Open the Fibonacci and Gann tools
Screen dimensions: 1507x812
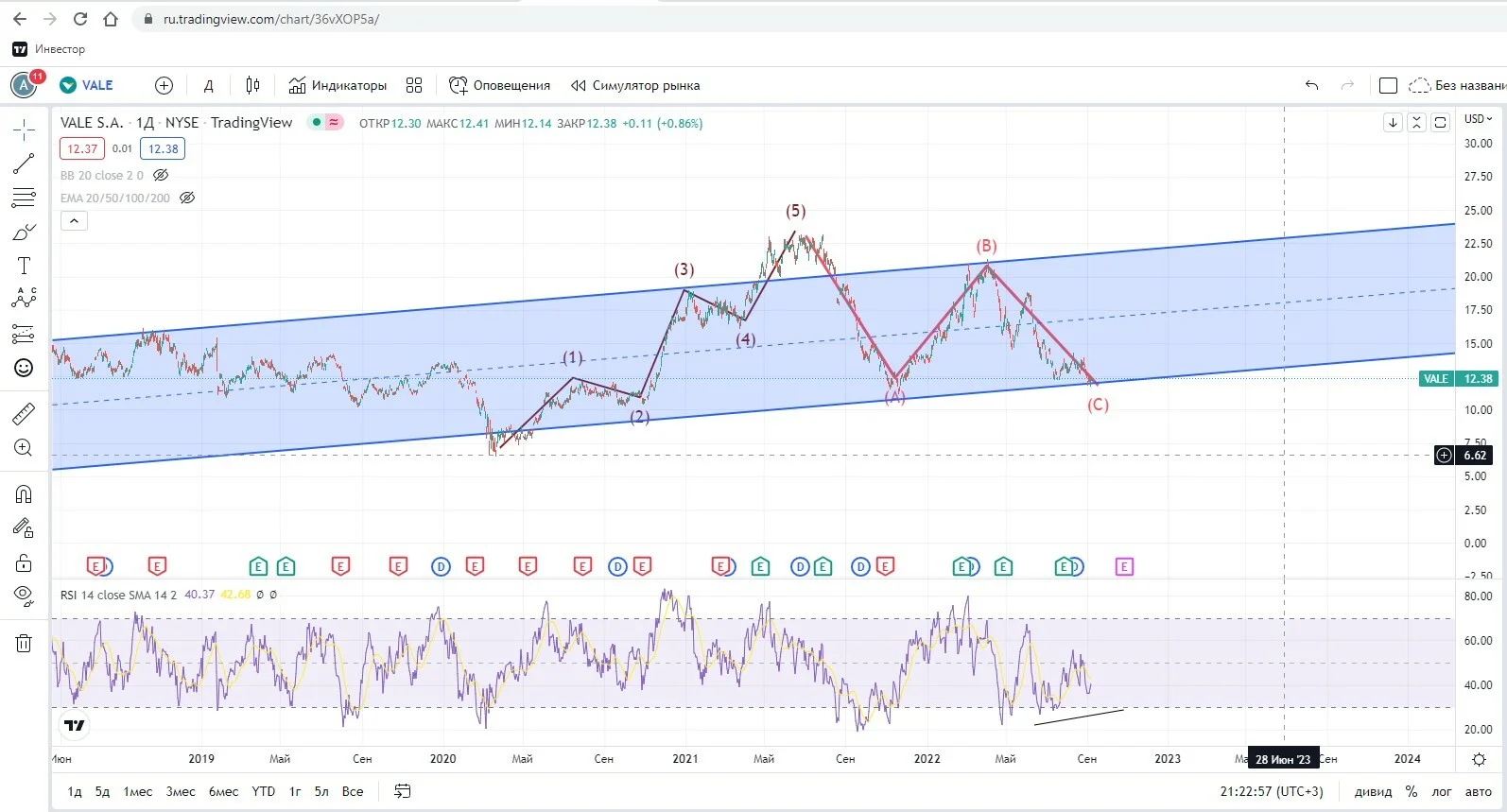[24, 198]
